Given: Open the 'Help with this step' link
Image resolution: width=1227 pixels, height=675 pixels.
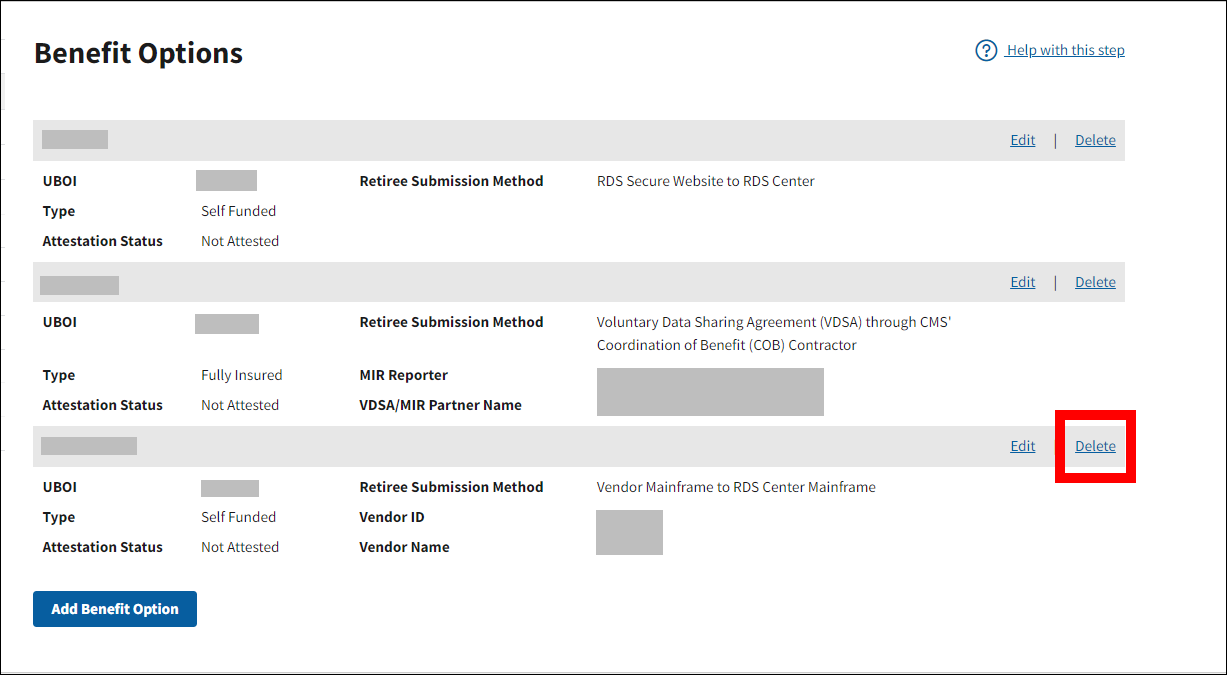Looking at the screenshot, I should click(1065, 50).
